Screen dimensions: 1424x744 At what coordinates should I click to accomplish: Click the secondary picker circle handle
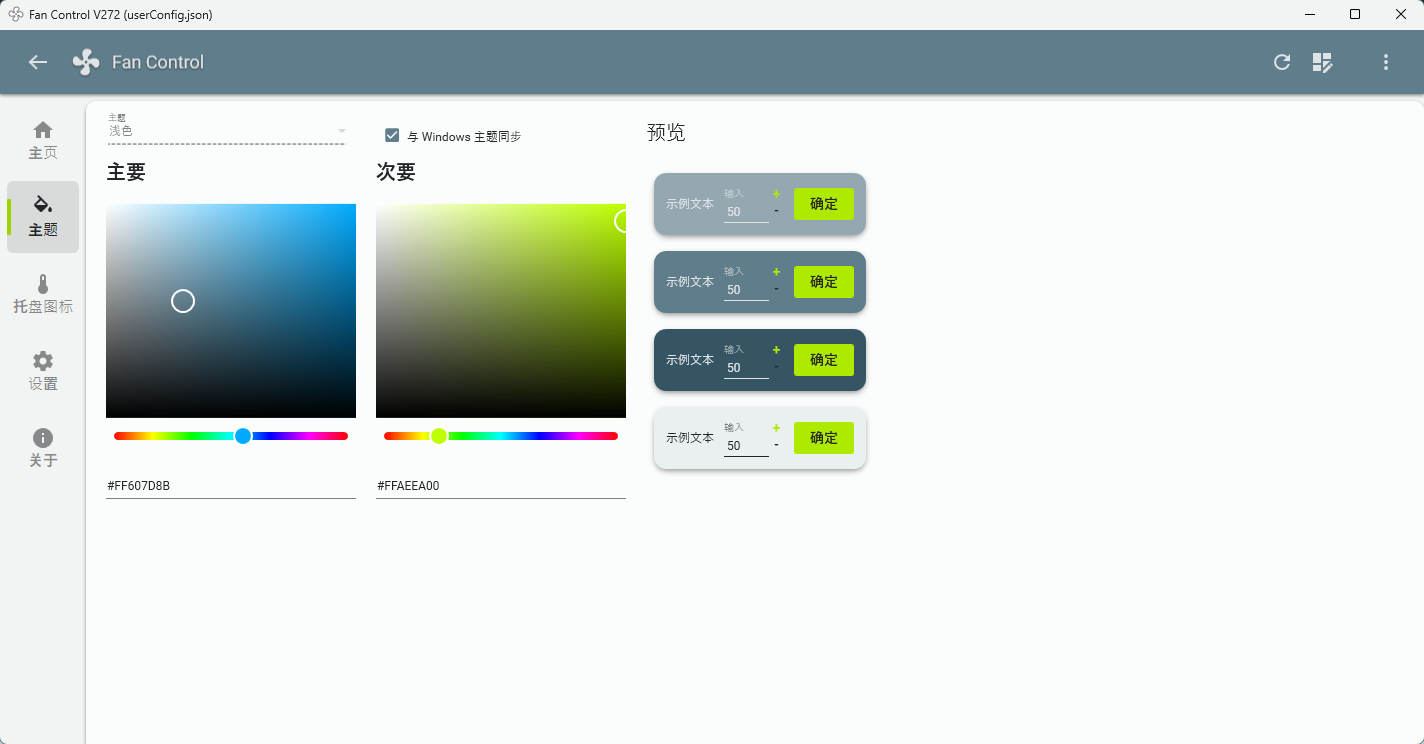(x=622, y=221)
